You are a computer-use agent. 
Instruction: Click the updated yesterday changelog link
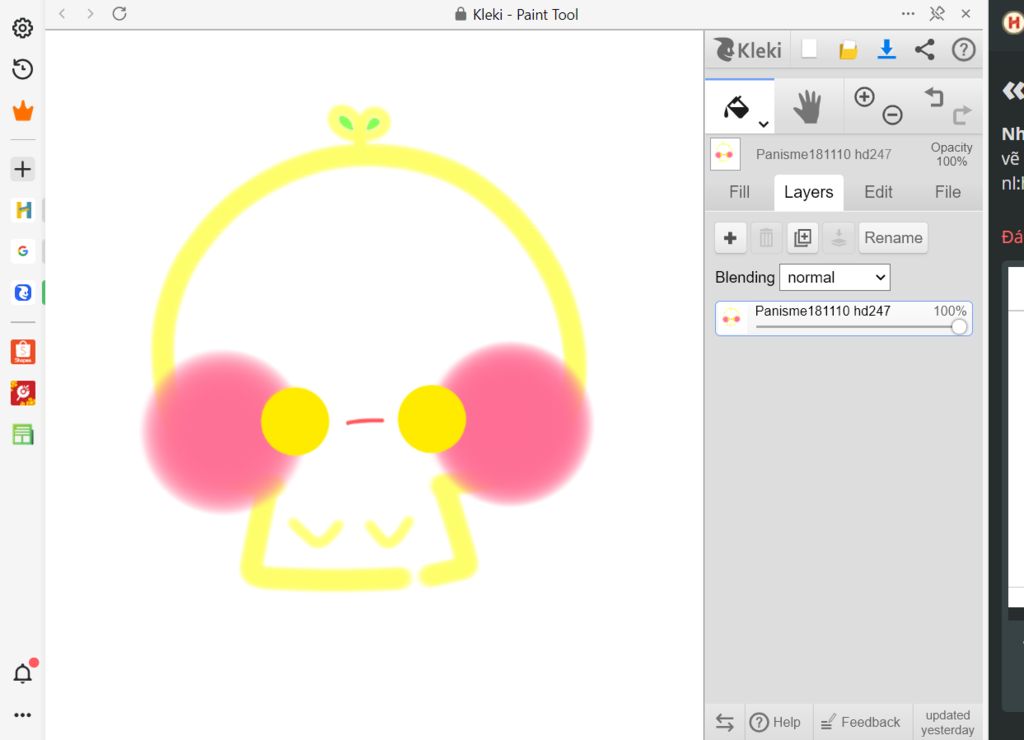click(x=948, y=722)
